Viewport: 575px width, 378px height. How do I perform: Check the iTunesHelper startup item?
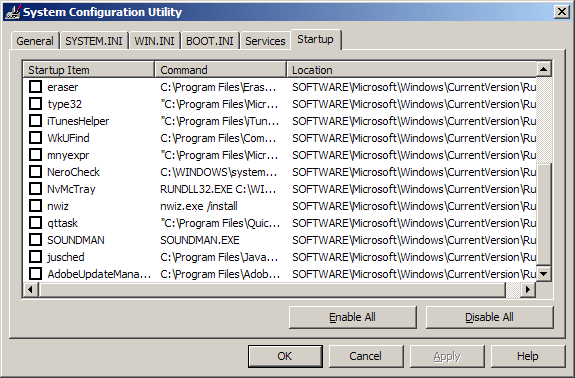click(36, 121)
